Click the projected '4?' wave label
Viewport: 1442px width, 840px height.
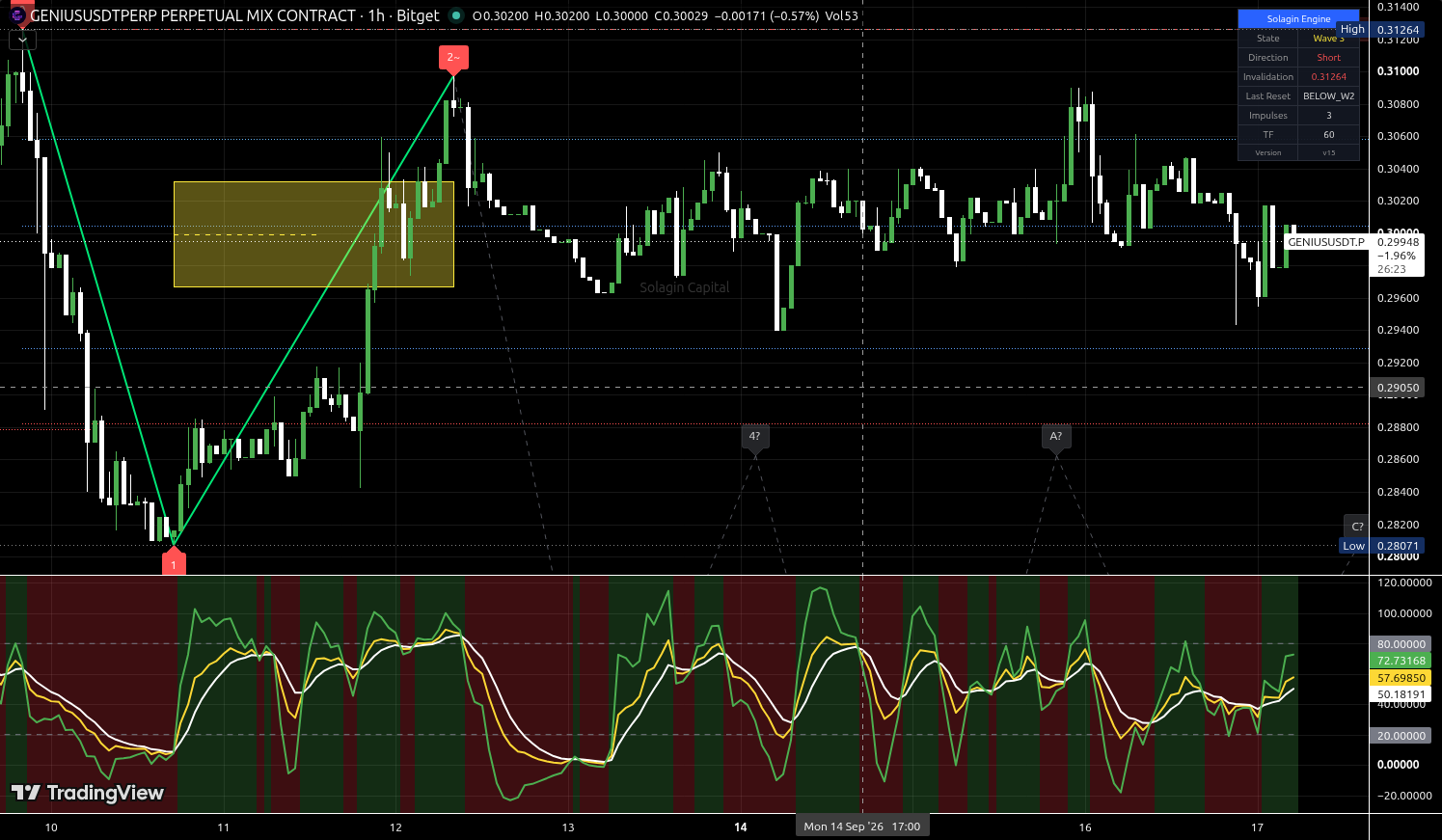[x=755, y=437]
